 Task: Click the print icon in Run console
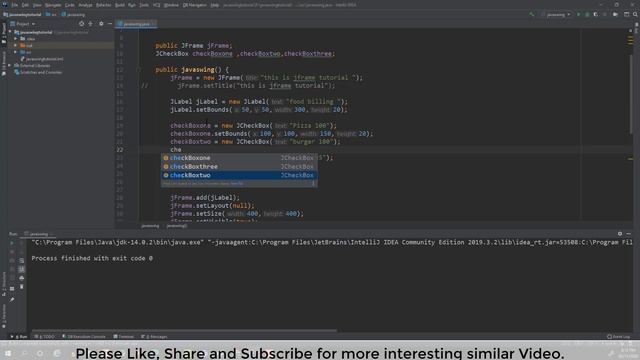(22, 278)
